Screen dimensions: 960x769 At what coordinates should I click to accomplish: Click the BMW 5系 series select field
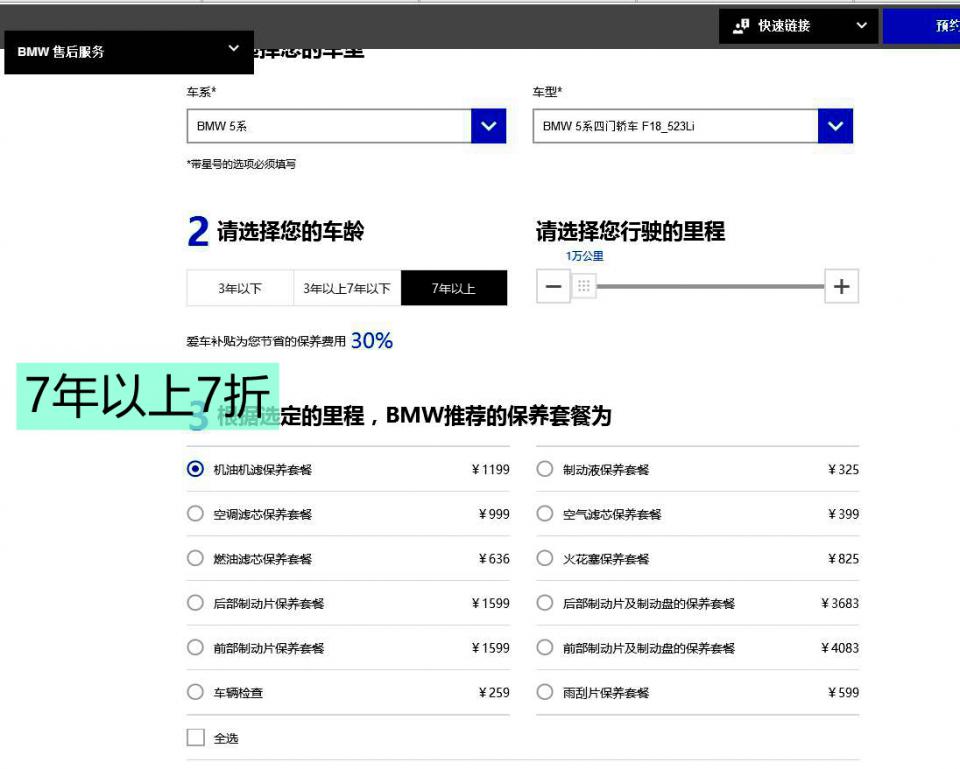(347, 126)
